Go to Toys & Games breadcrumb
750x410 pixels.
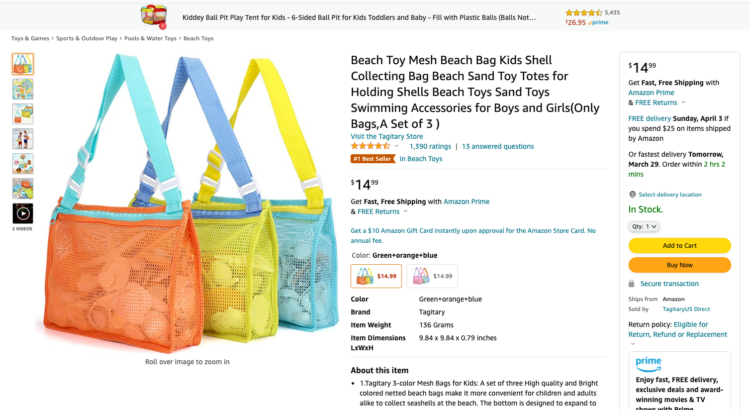point(30,38)
